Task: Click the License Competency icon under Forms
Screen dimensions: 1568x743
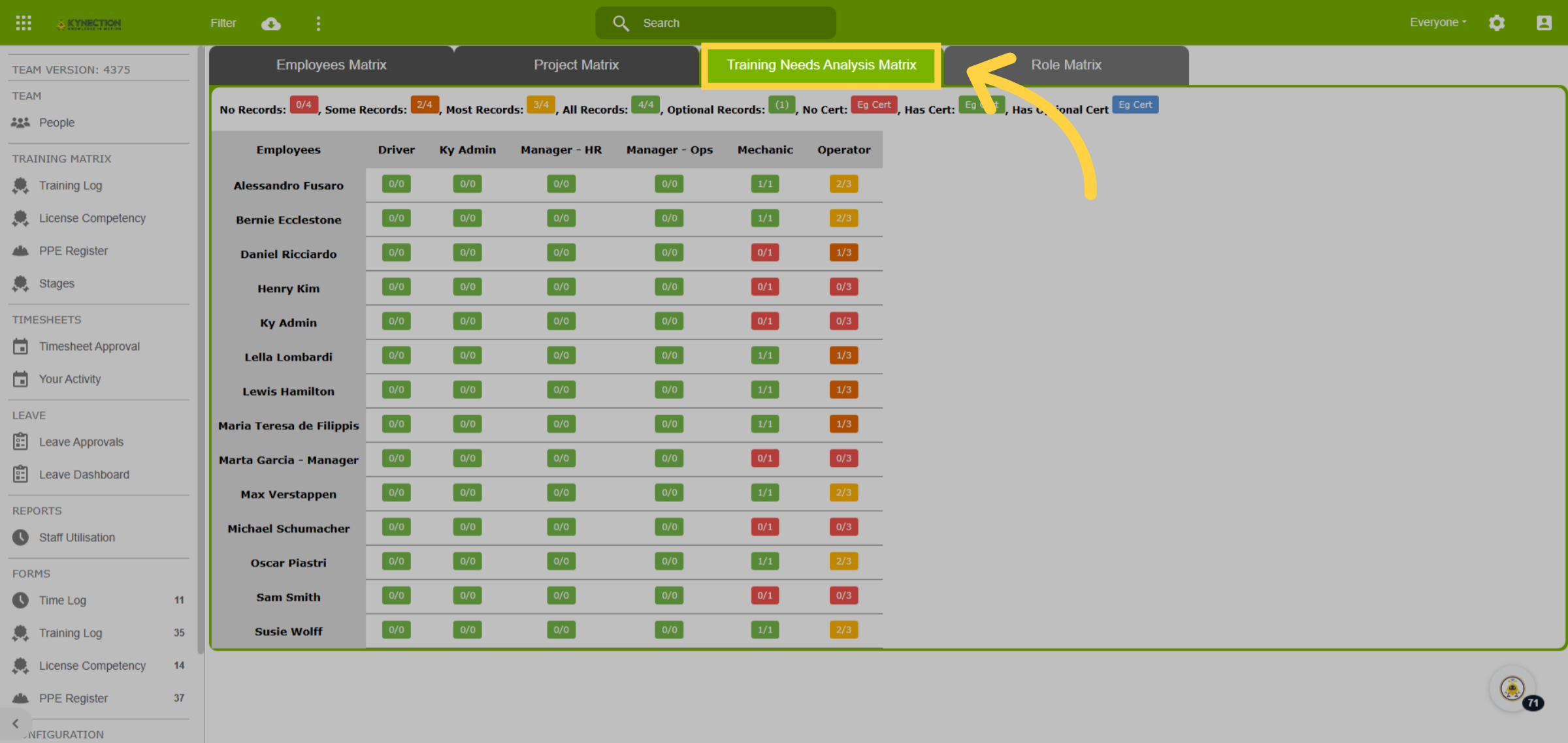Action: point(20,665)
